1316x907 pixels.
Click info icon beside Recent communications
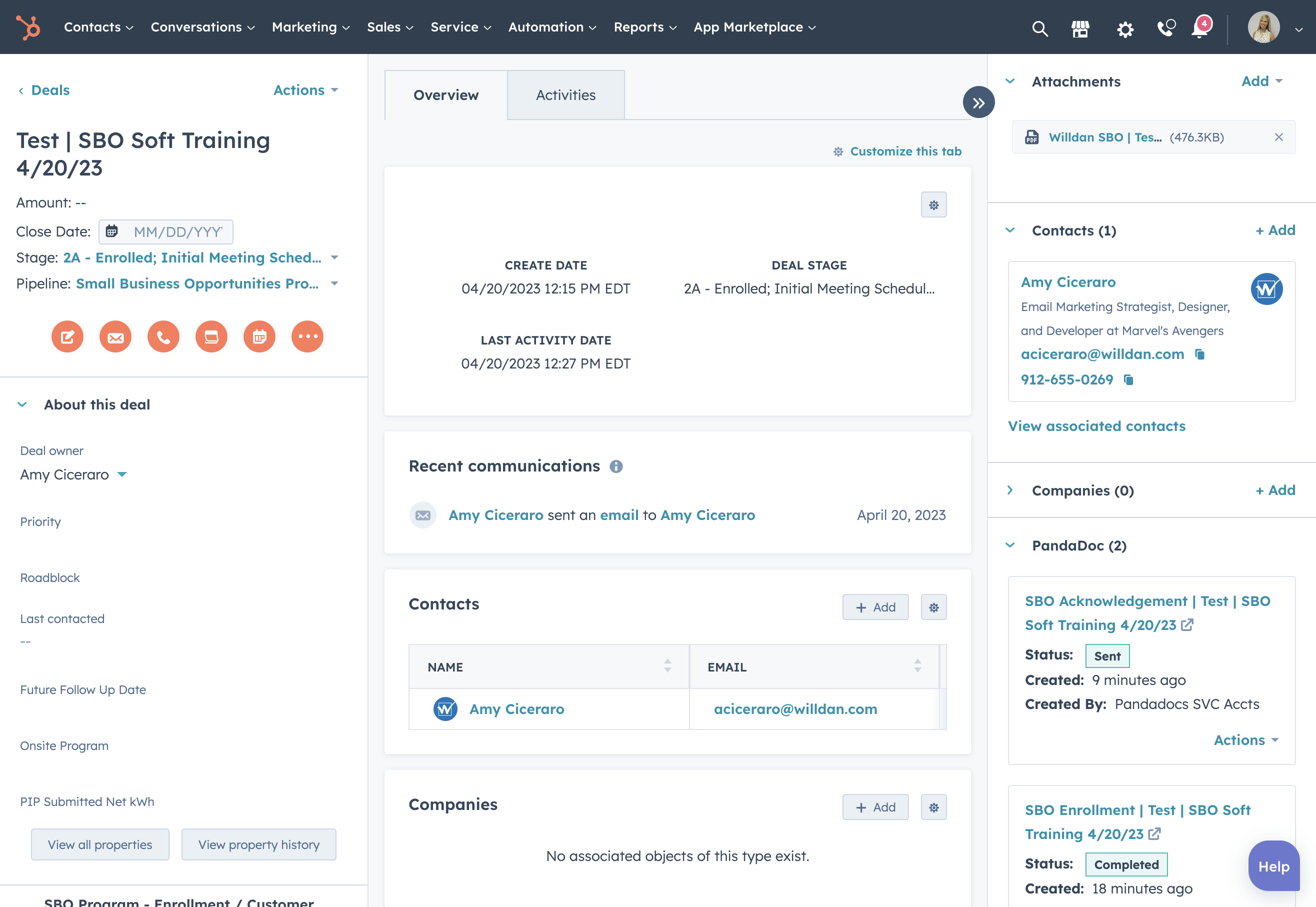click(x=616, y=466)
